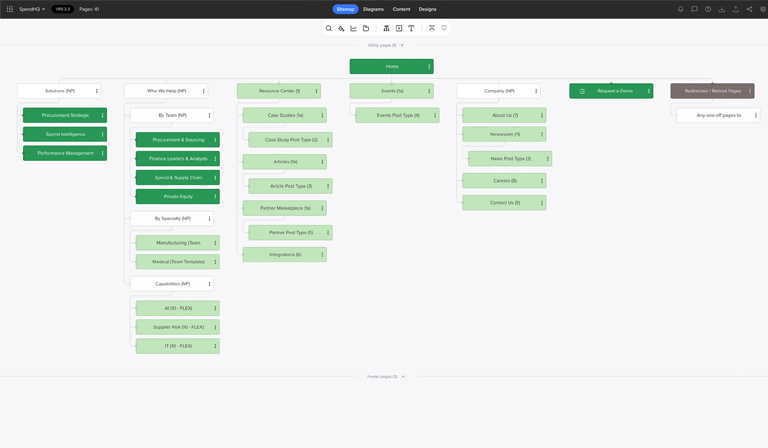Click the folder tool in toolbar
The width and height of the screenshot is (768, 448).
(x=365, y=28)
